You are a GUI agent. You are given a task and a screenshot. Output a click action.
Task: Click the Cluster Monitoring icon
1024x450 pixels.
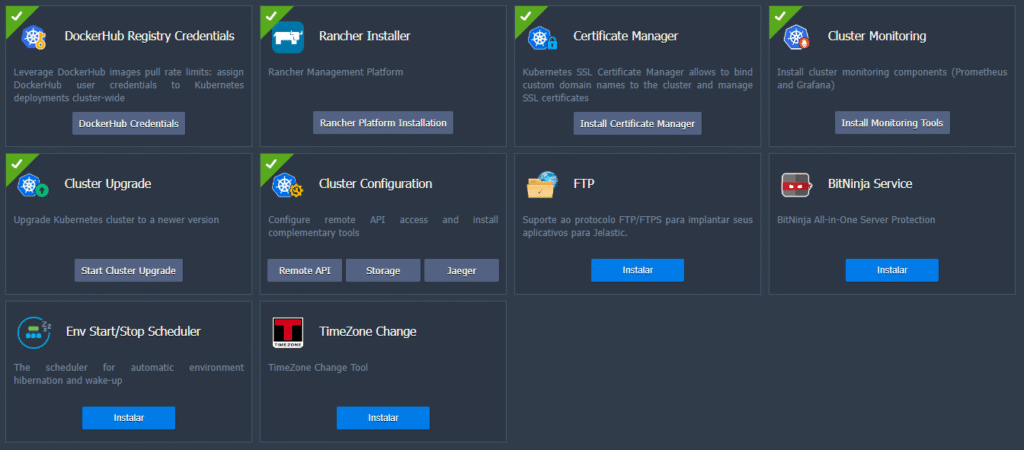point(797,38)
